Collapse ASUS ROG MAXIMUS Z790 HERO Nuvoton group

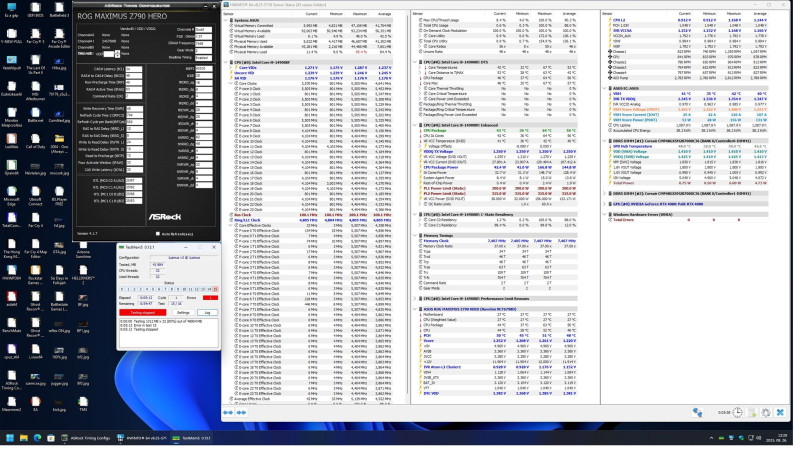click(416, 309)
